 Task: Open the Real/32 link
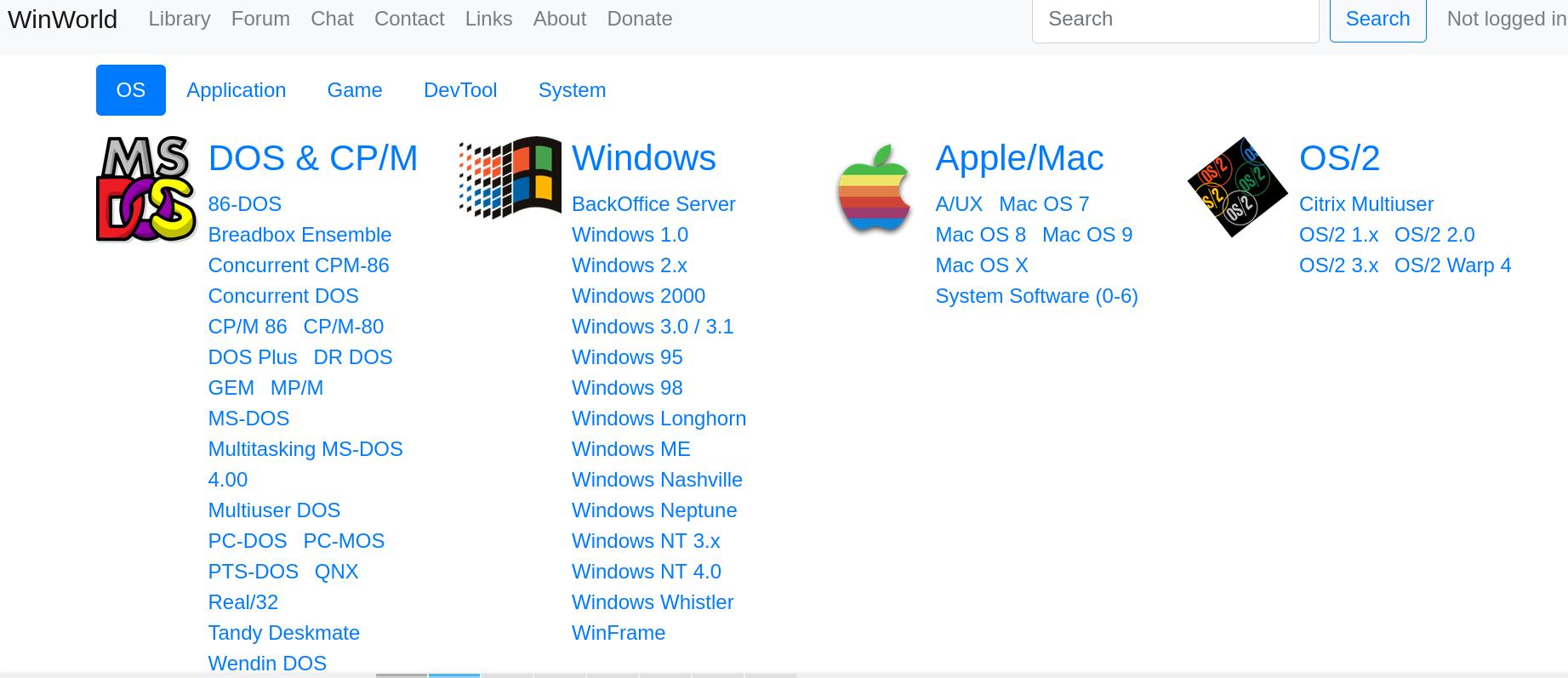(243, 602)
